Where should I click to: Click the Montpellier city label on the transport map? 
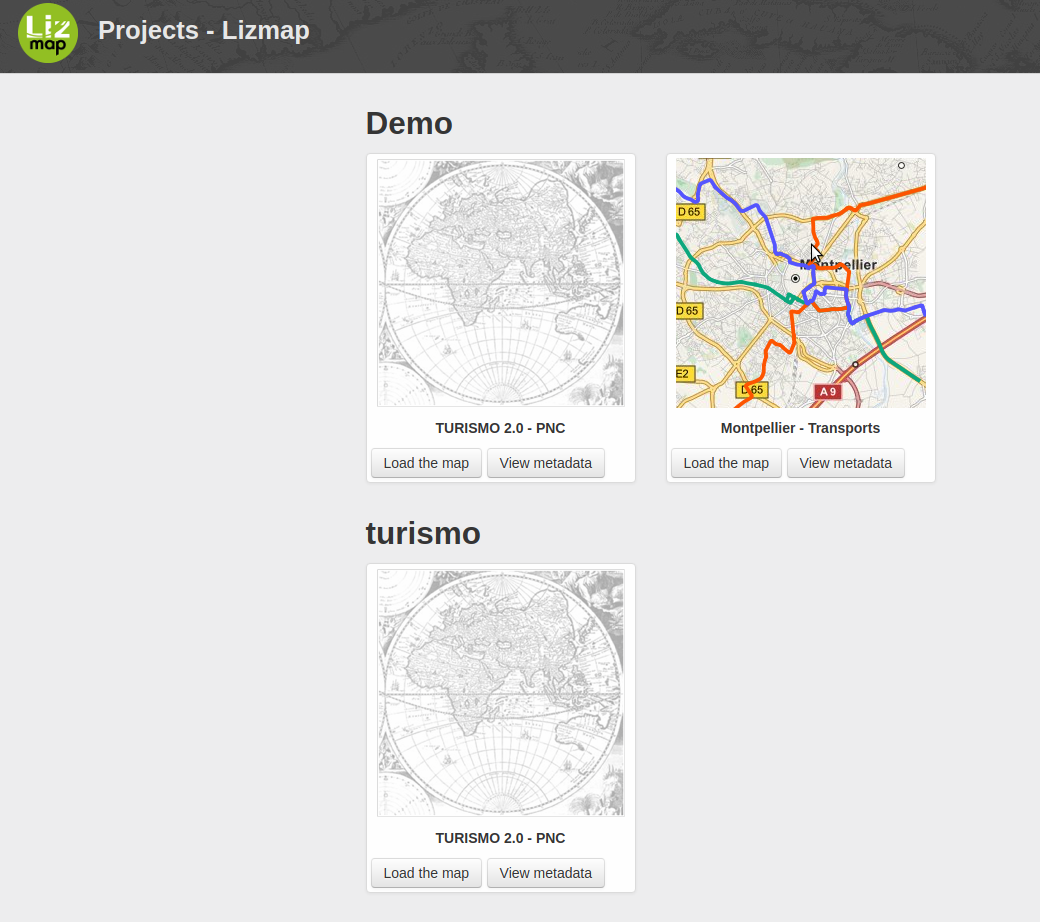click(838, 265)
